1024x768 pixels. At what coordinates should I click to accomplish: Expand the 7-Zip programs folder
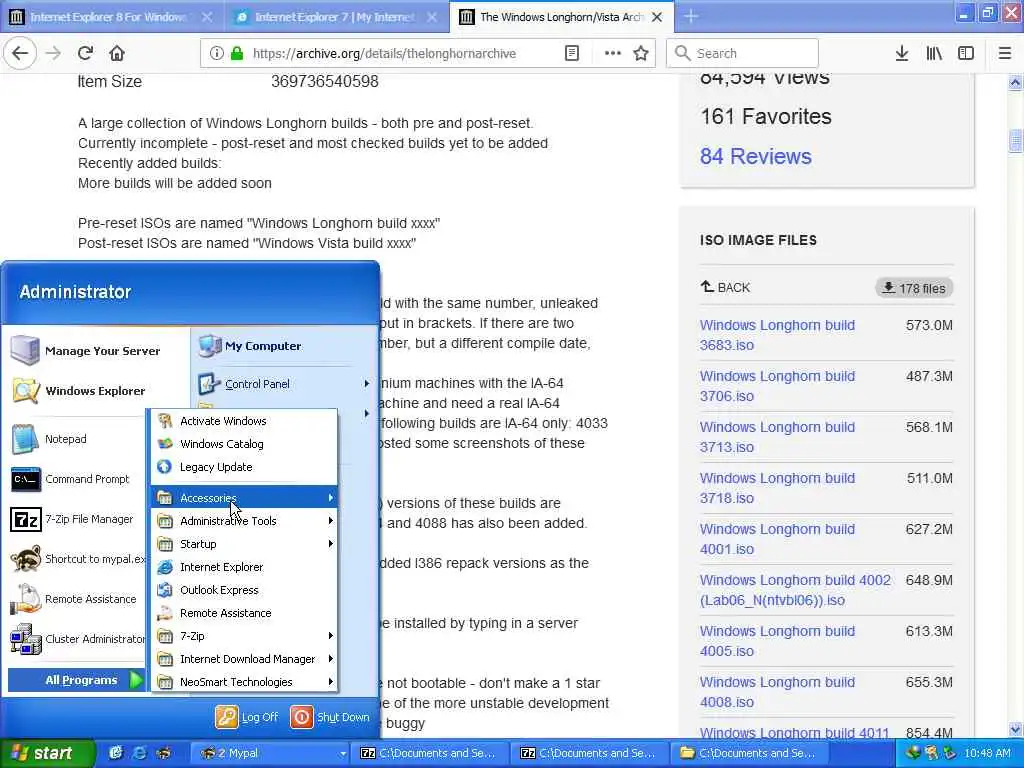(x=245, y=636)
